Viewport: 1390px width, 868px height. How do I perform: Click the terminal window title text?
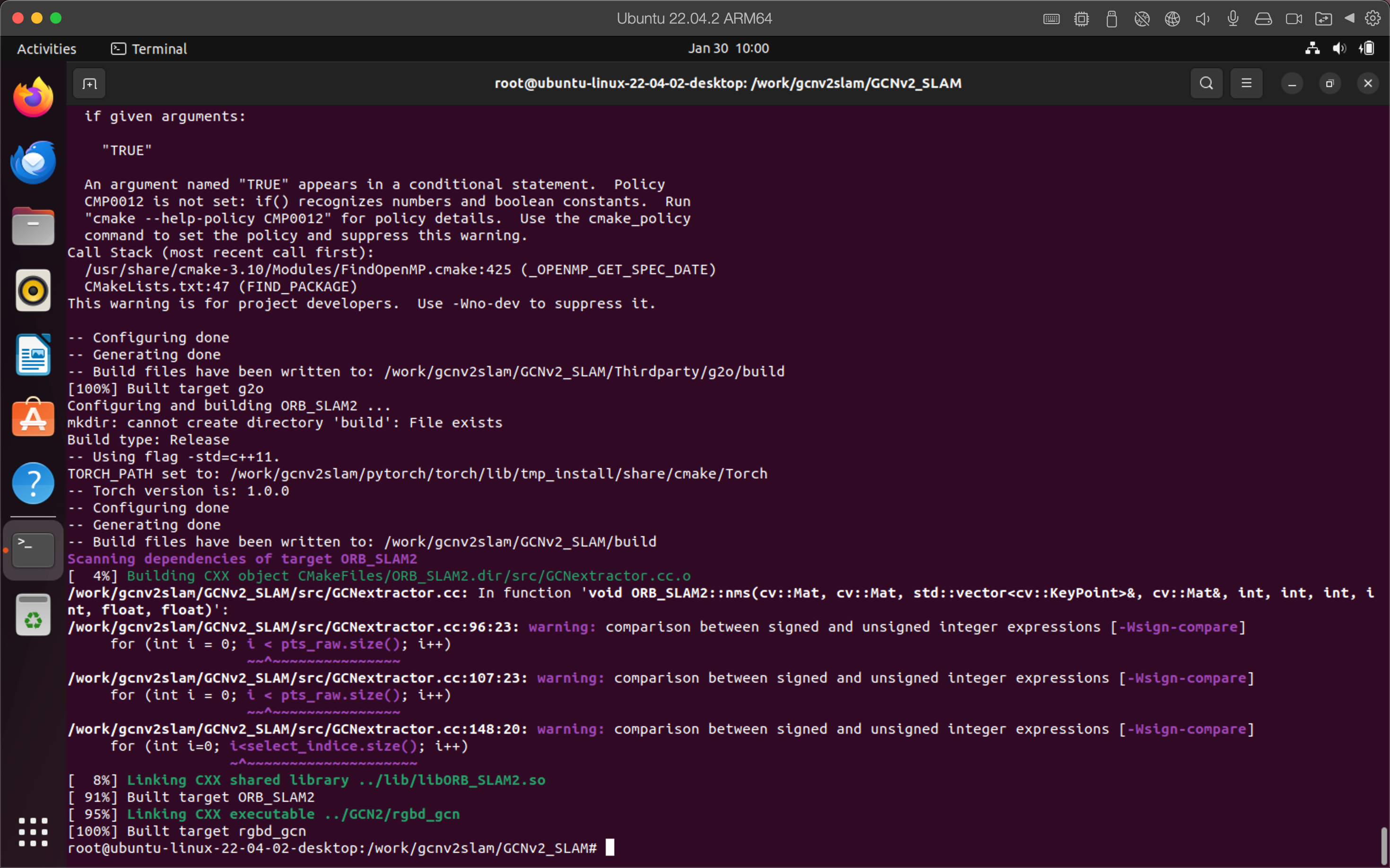click(728, 83)
